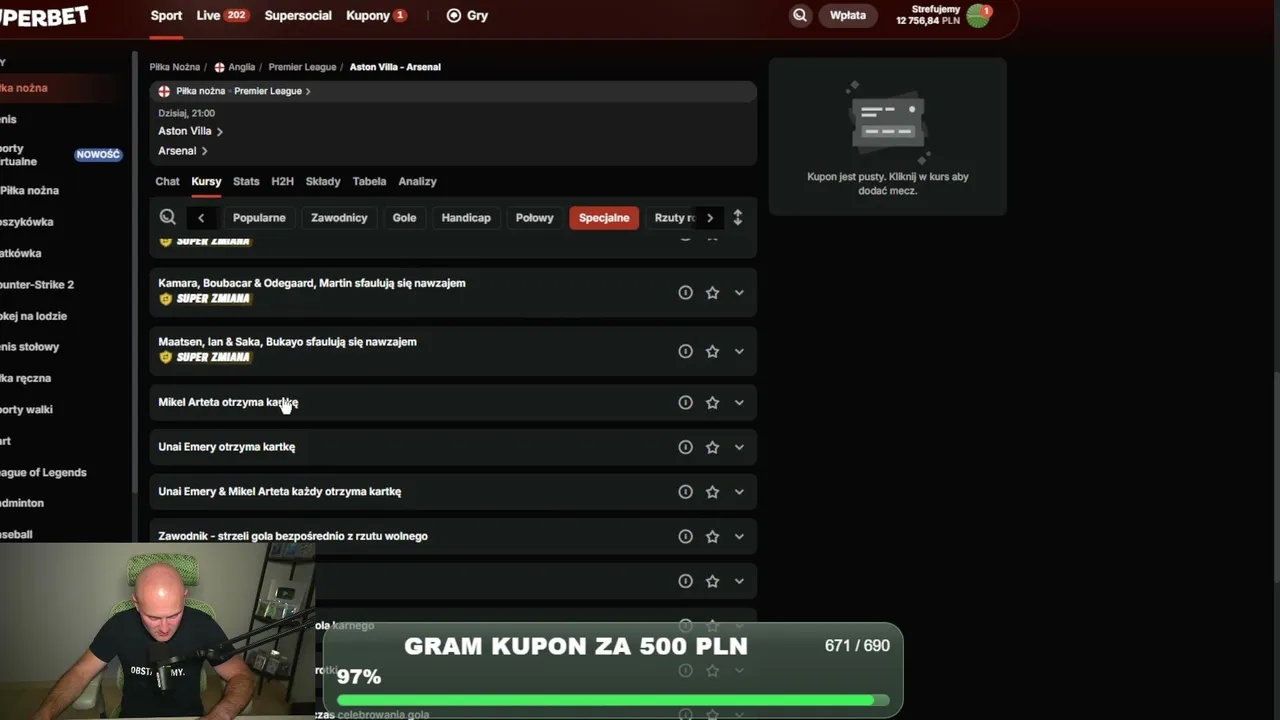Open Sporty walki in sports sidebar
Viewport: 1280px width, 720px height.
pyautogui.click(x=26, y=409)
